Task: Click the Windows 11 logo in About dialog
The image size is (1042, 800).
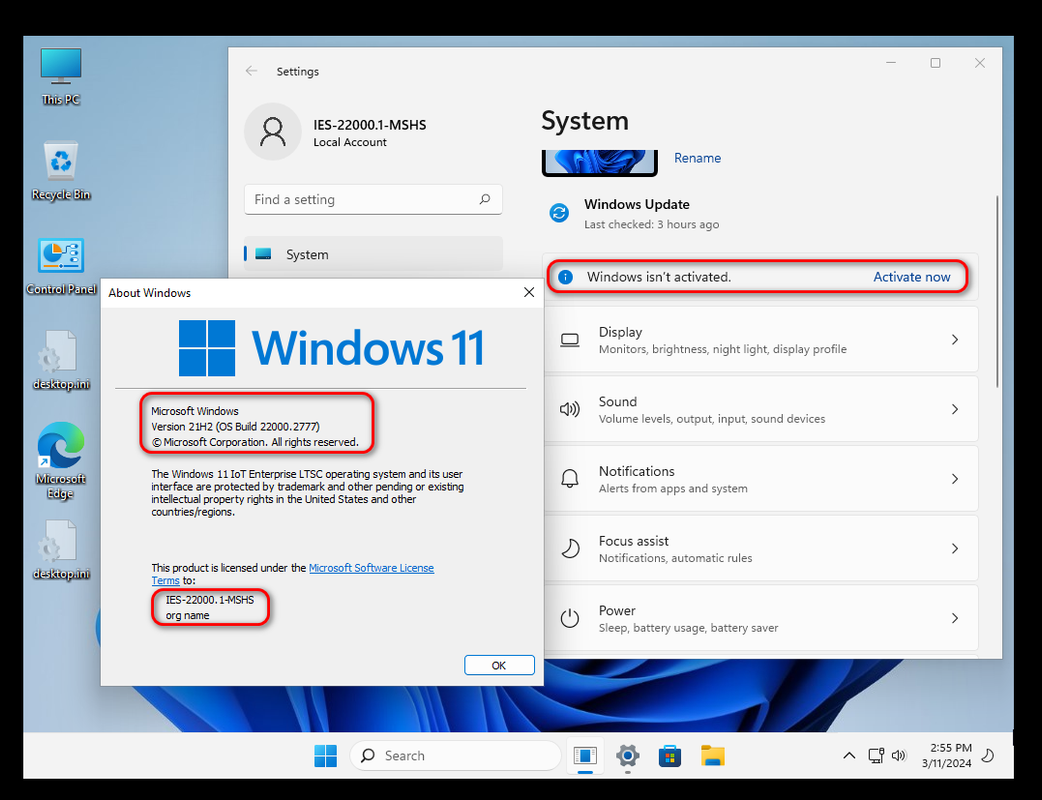Action: pyautogui.click(x=331, y=348)
